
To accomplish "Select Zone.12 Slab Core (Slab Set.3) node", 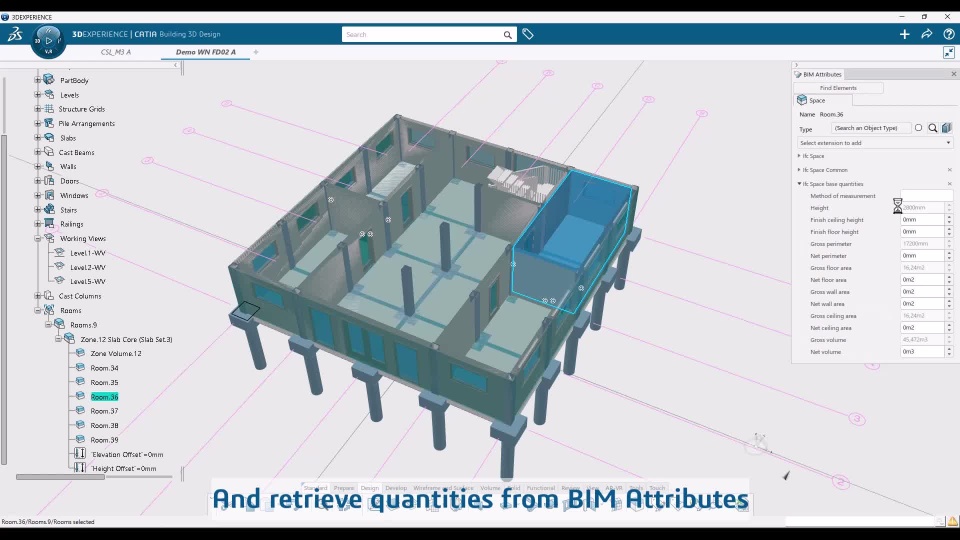I will pos(126,339).
